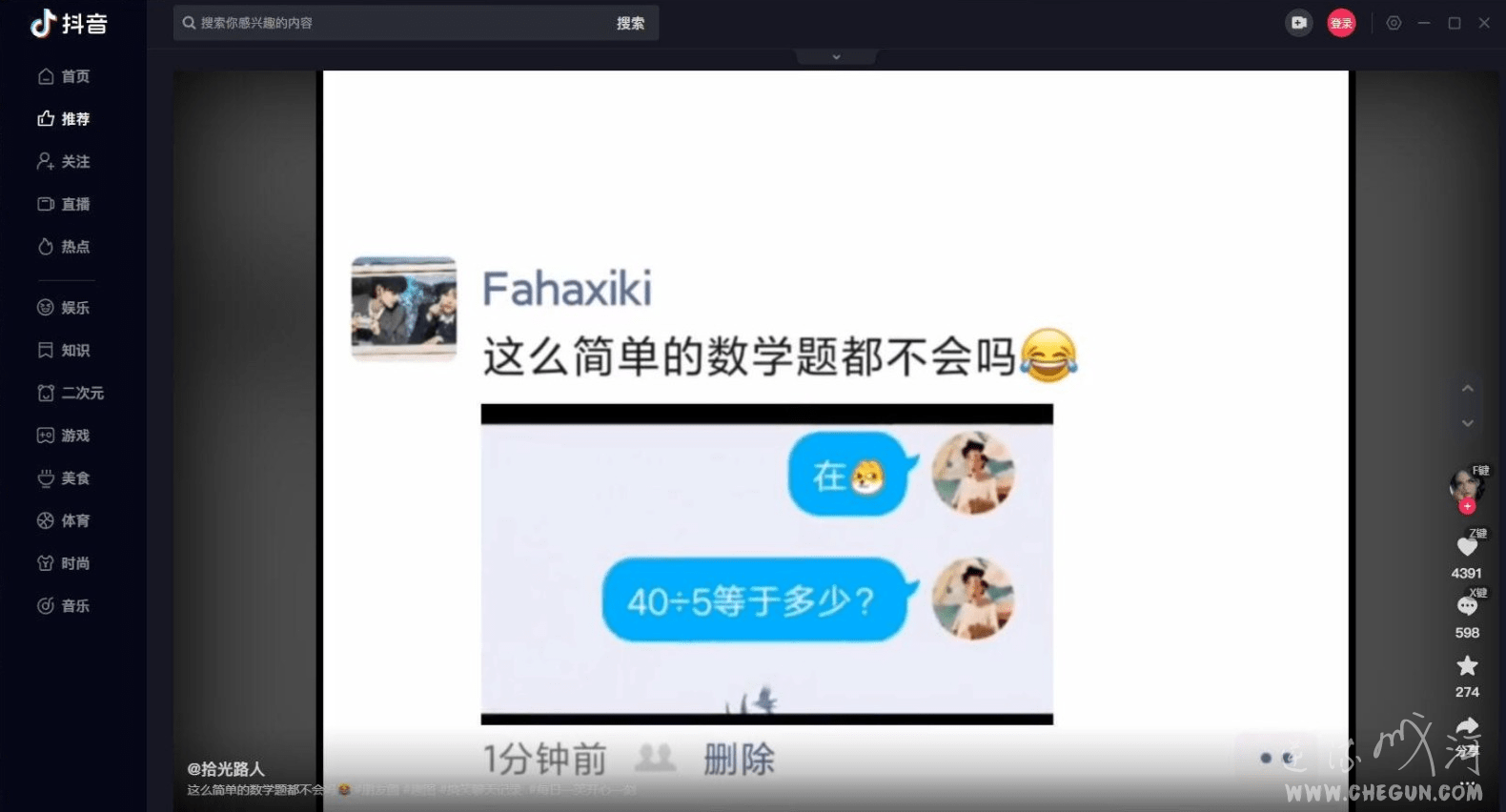Select the 直播 live menu item
The height and width of the screenshot is (812, 1506).
(64, 204)
